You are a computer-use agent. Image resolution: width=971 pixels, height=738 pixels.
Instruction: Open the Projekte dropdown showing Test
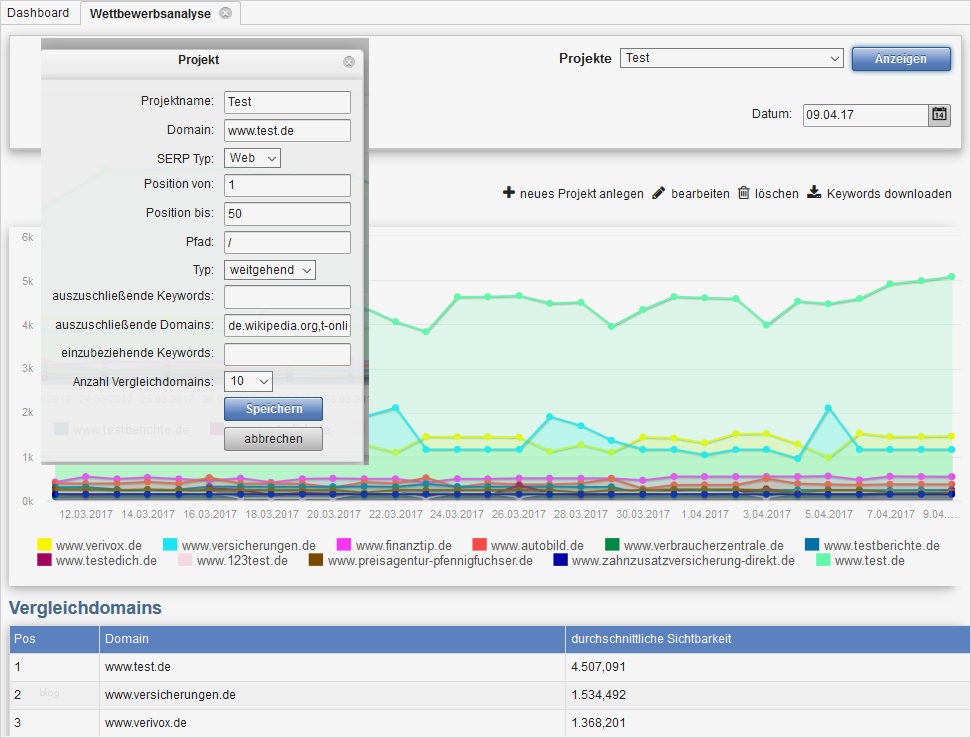731,58
